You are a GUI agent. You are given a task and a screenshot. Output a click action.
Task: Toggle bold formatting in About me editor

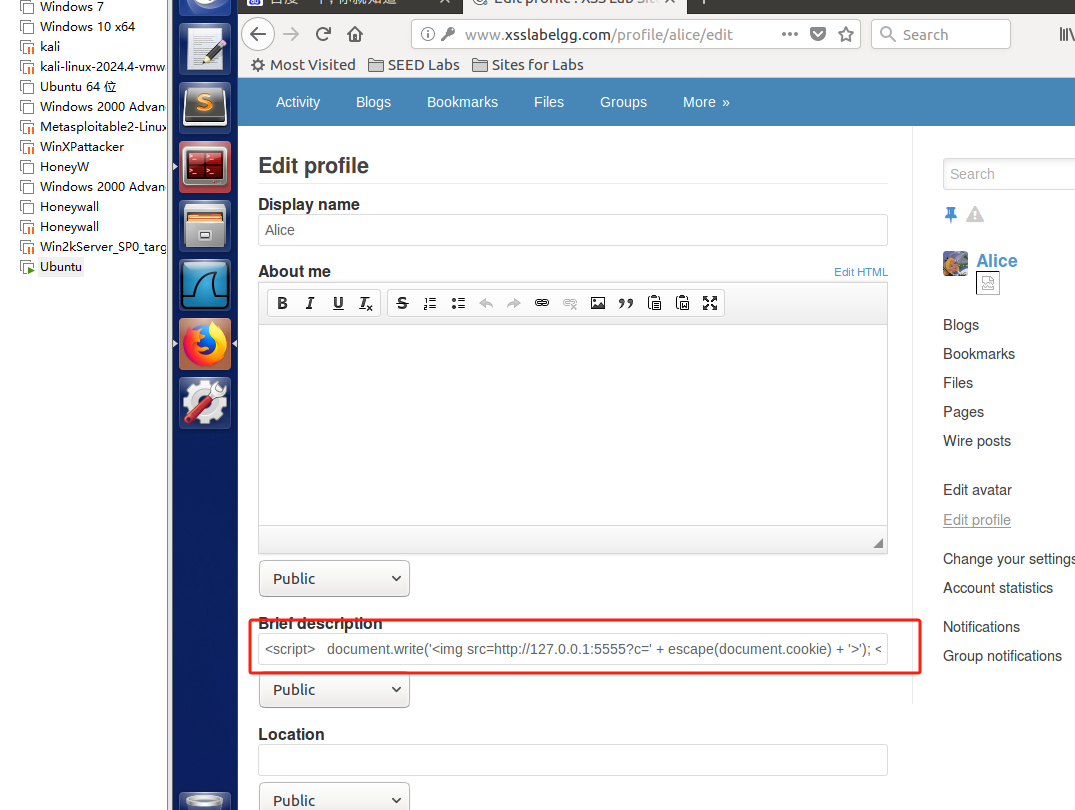pos(282,303)
